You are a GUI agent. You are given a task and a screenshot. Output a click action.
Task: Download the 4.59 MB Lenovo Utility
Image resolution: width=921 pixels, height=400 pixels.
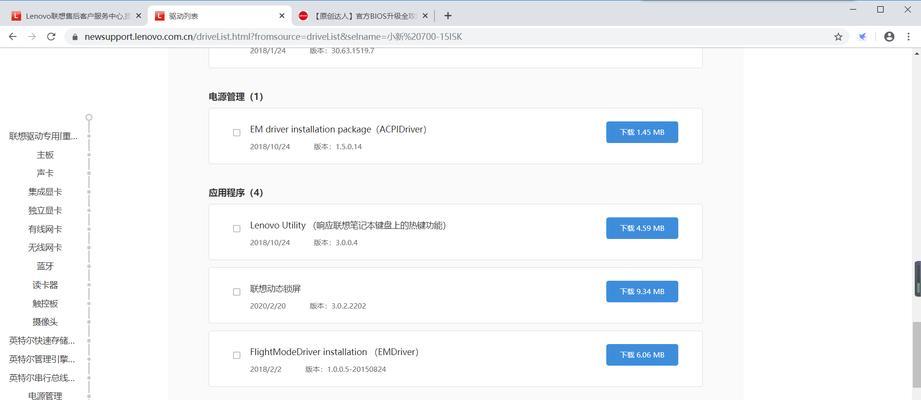point(642,228)
